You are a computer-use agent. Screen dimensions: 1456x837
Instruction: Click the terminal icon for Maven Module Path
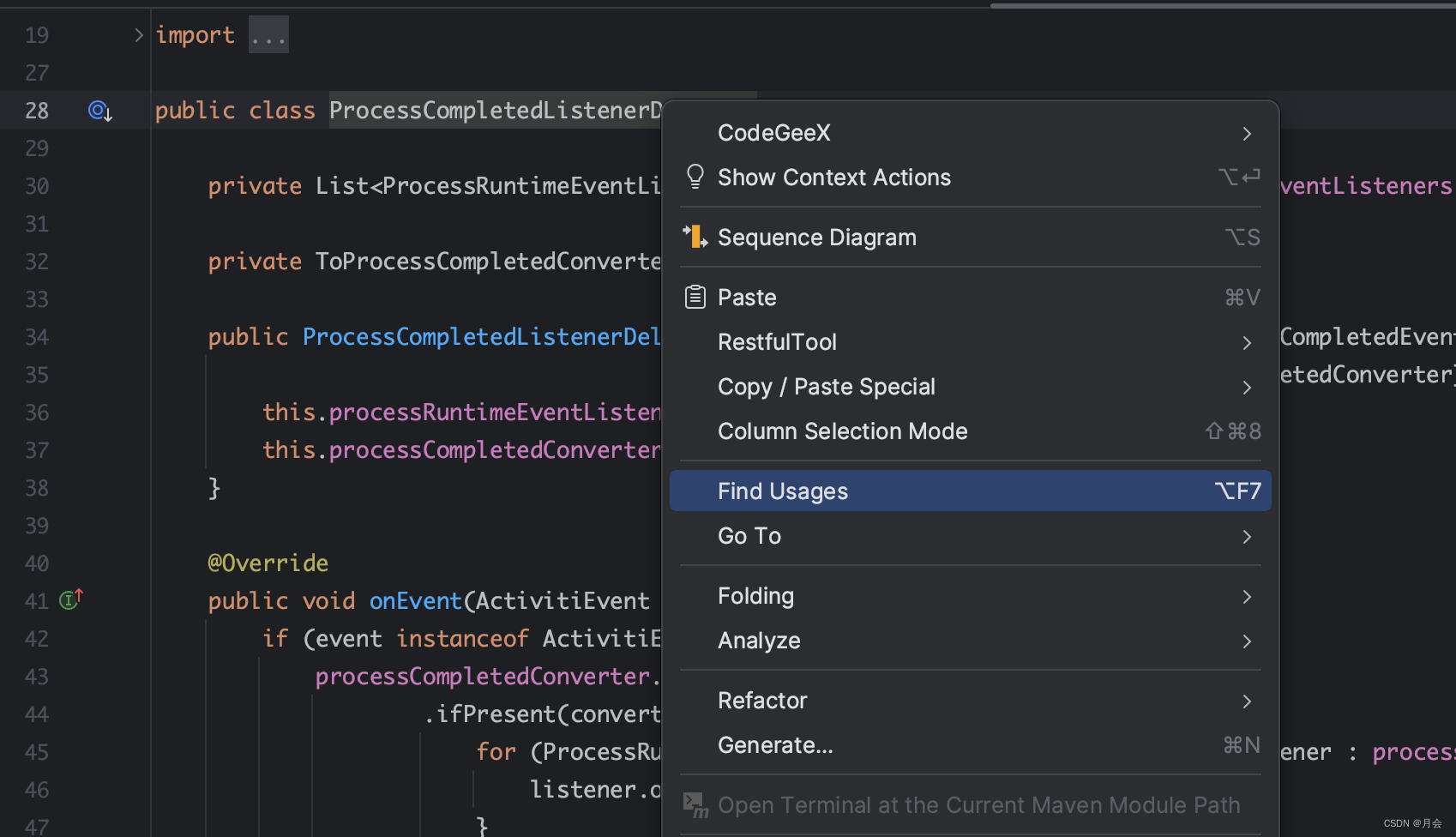(695, 804)
